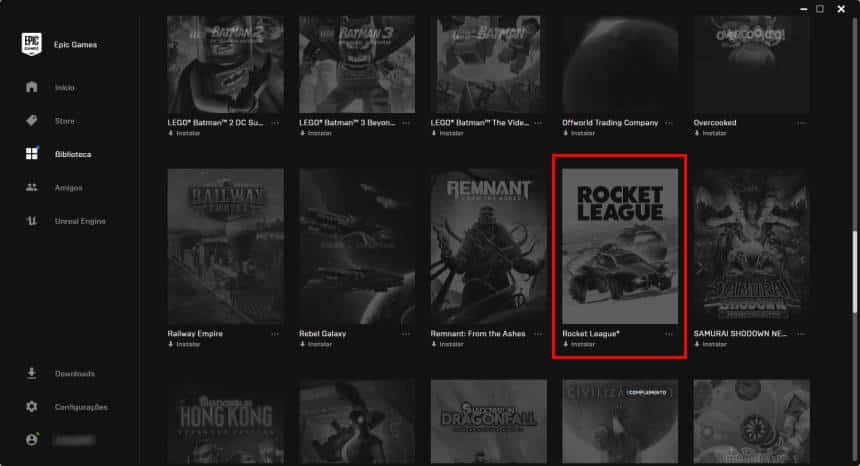Screen dimensions: 860x466
Task: Select the Offworld Trading Company cover
Action: [x=620, y=64]
